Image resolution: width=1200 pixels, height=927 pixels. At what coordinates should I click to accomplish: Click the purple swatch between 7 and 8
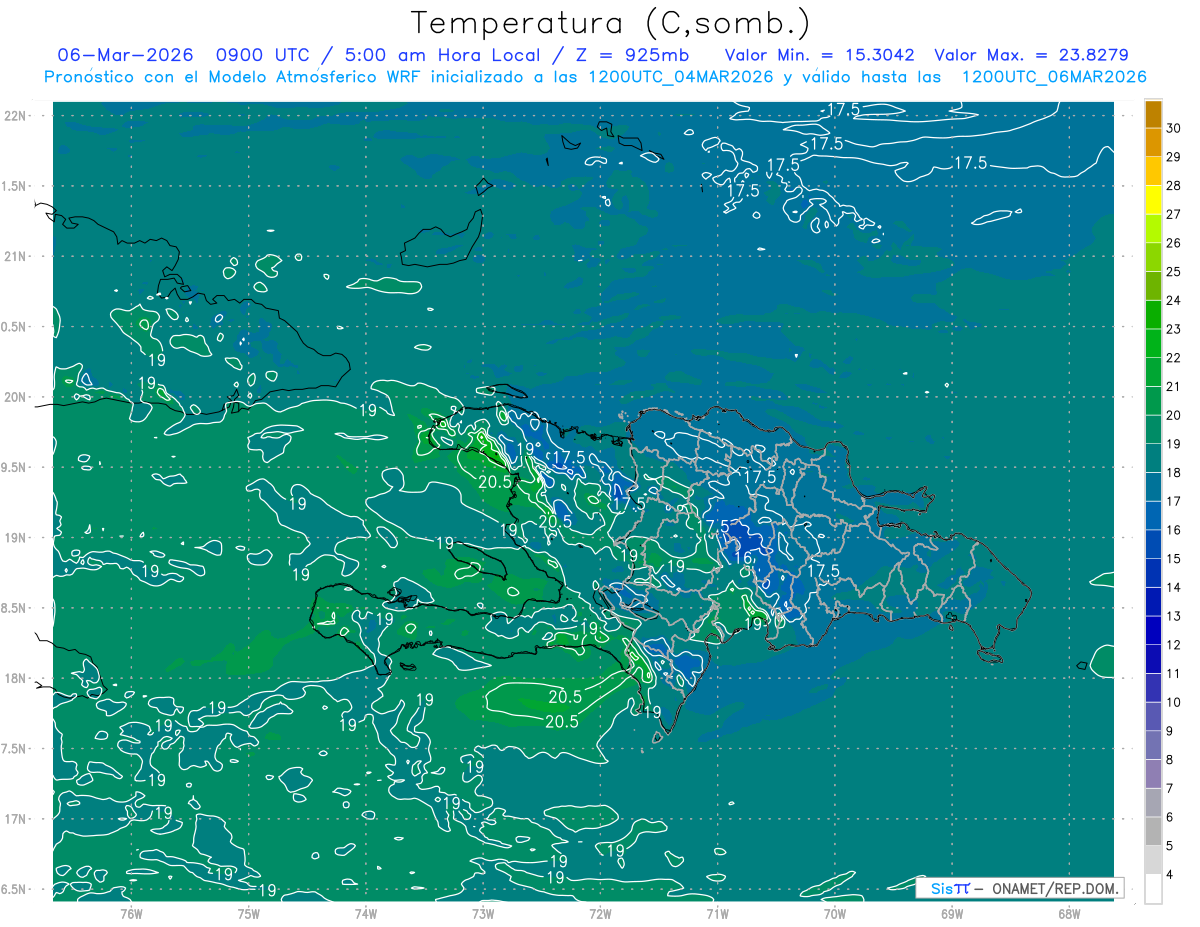coord(1153,774)
